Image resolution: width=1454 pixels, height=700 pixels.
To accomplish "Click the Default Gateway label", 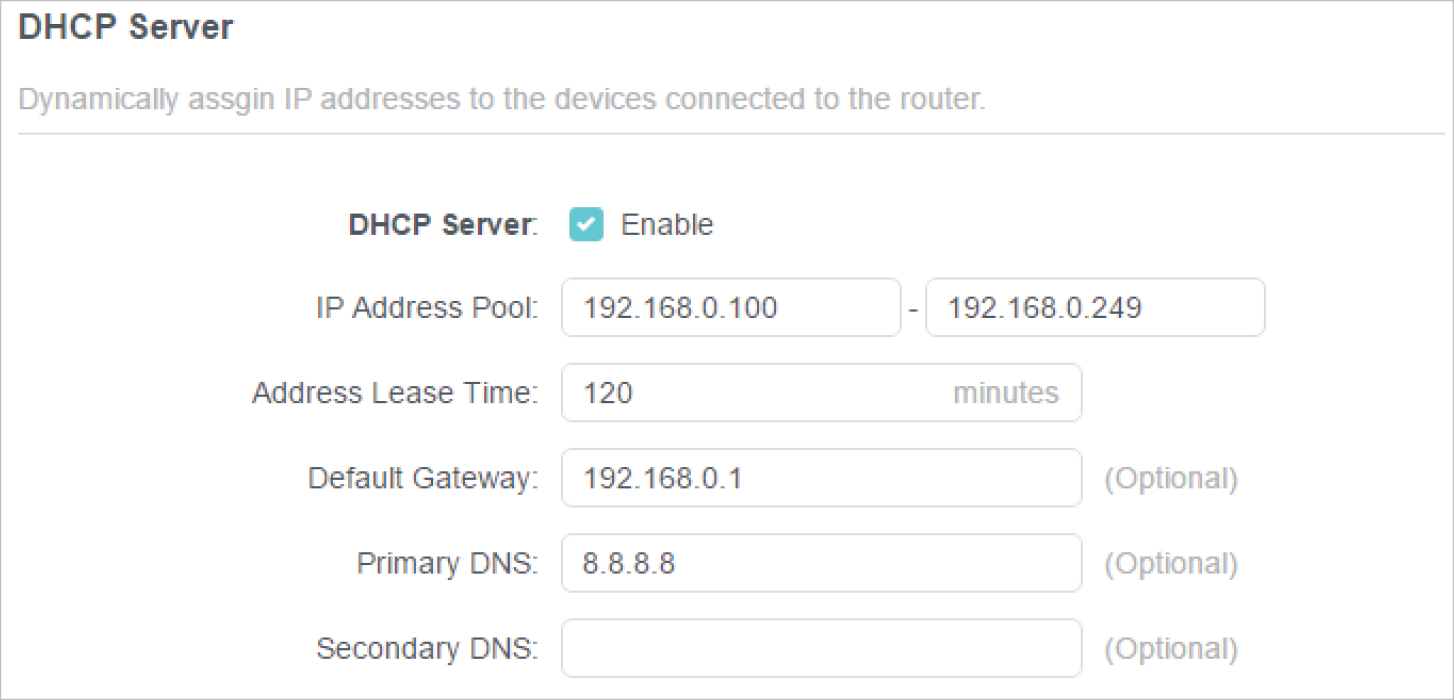I will click(423, 478).
